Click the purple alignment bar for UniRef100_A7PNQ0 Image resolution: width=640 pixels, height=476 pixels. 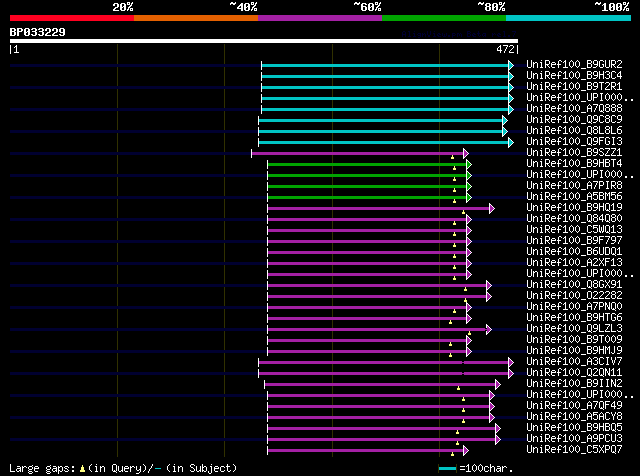[369, 308]
